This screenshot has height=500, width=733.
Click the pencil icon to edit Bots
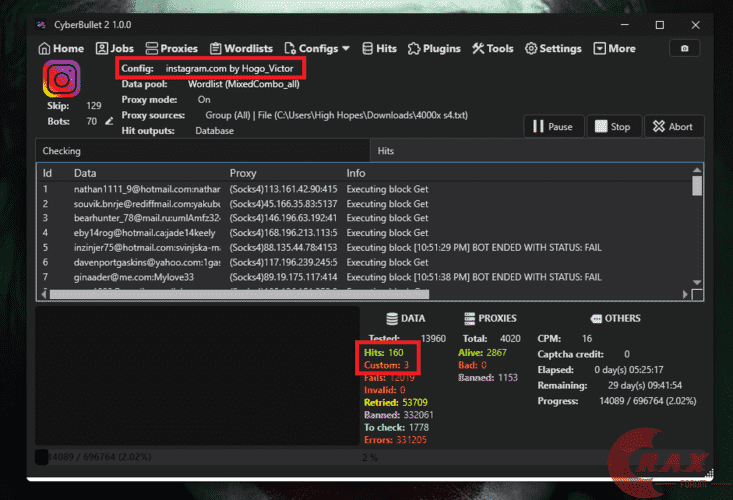pos(109,121)
